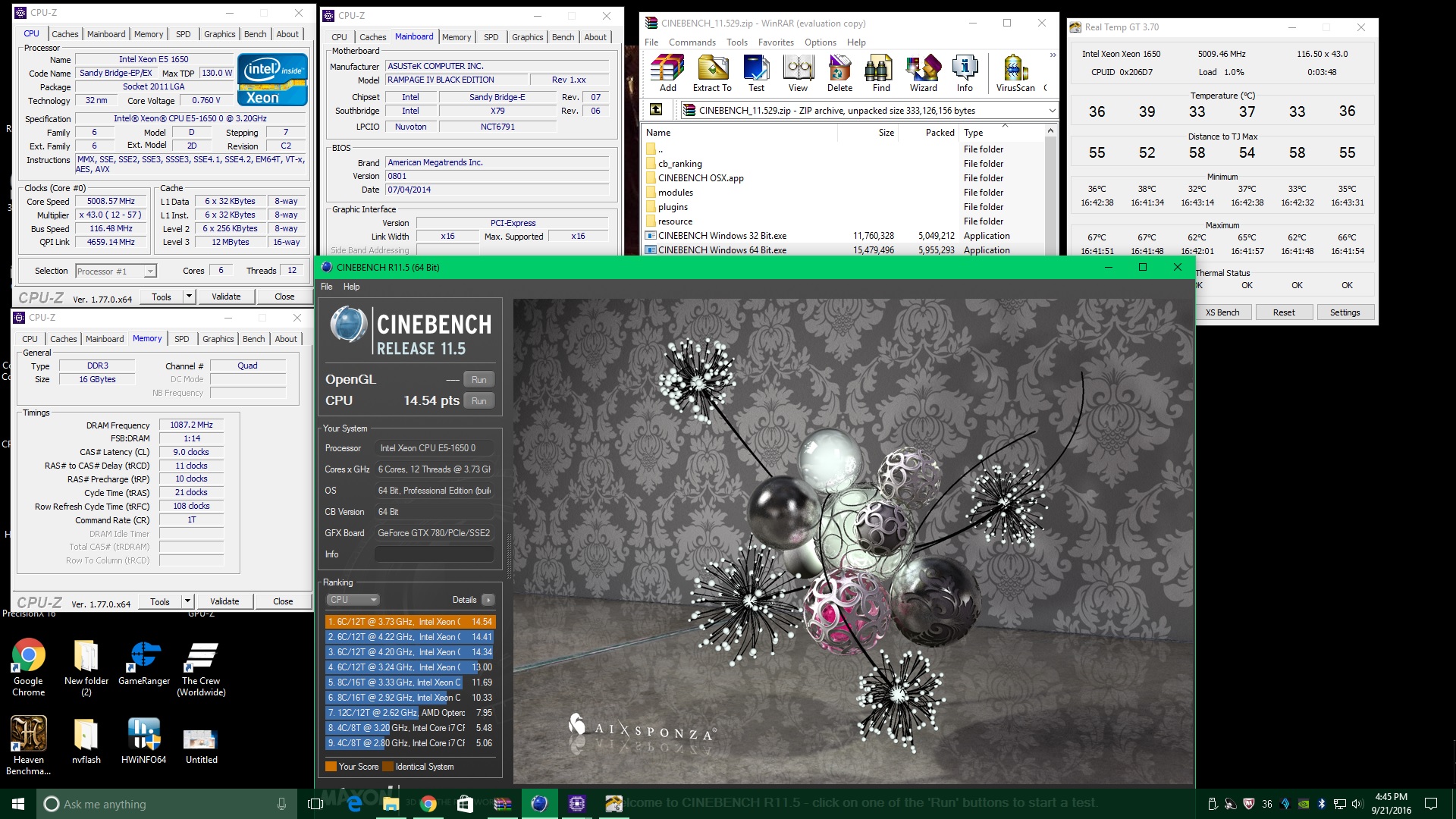
Task: Expand Tools dropdown arrow in Memory CPU-Z
Action: coord(187,601)
